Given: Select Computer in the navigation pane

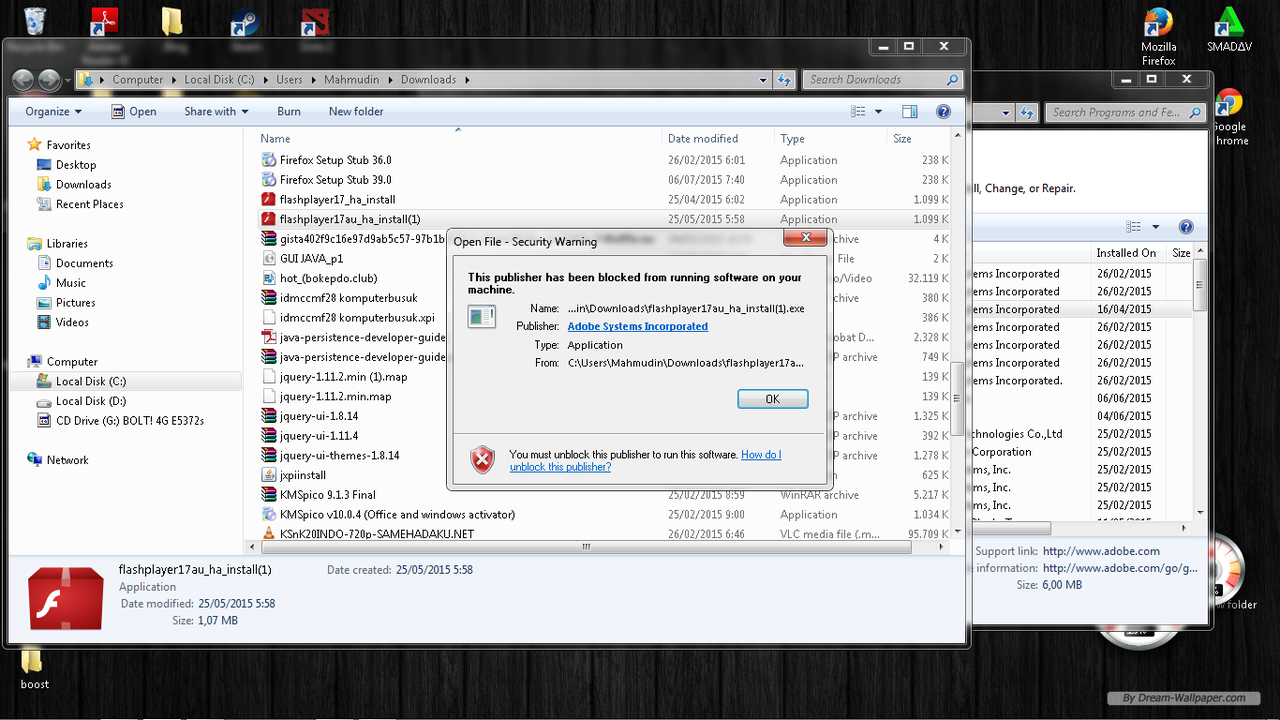Looking at the screenshot, I should click(x=72, y=362).
